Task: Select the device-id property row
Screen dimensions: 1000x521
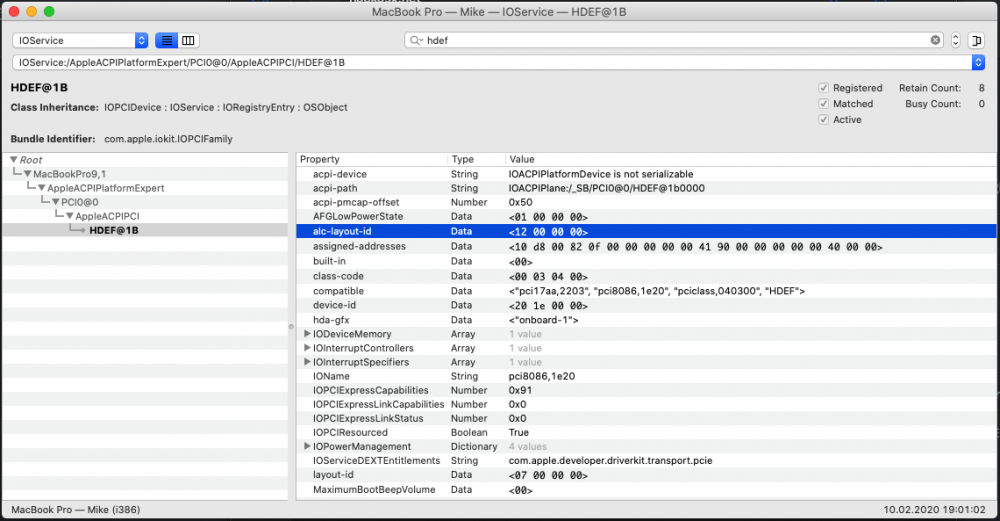Action: [x=646, y=305]
